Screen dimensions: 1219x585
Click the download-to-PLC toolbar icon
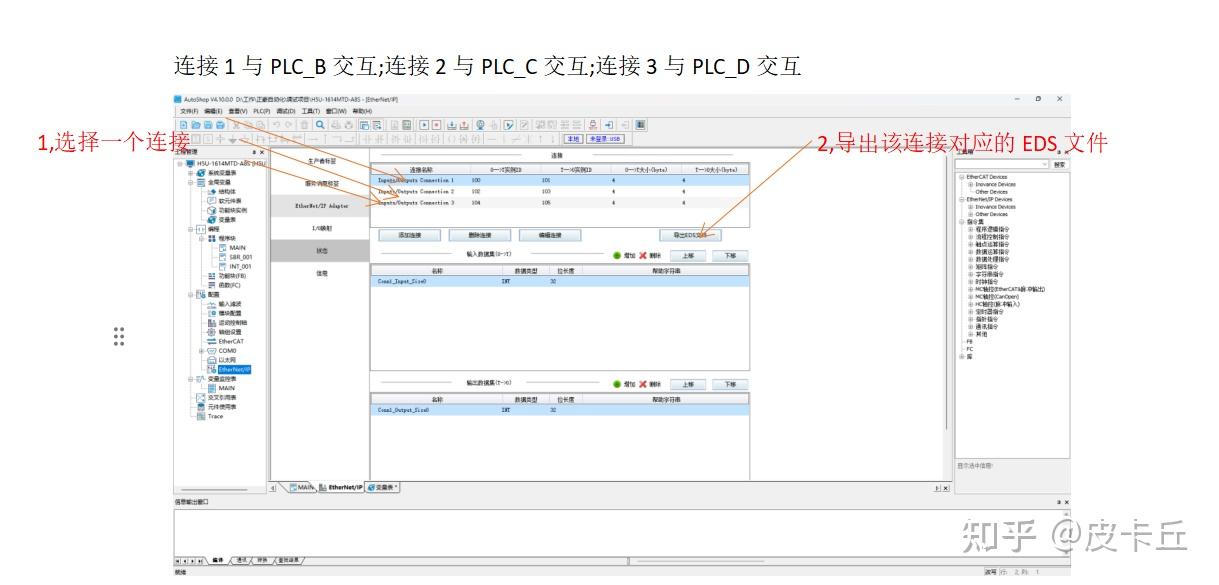pos(452,124)
